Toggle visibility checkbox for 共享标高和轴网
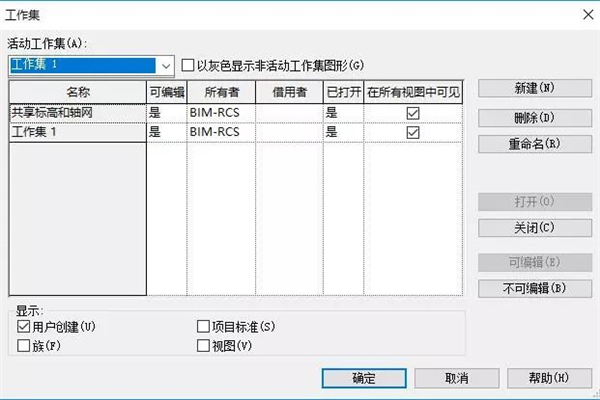The height and width of the screenshot is (400, 600). 412,114
